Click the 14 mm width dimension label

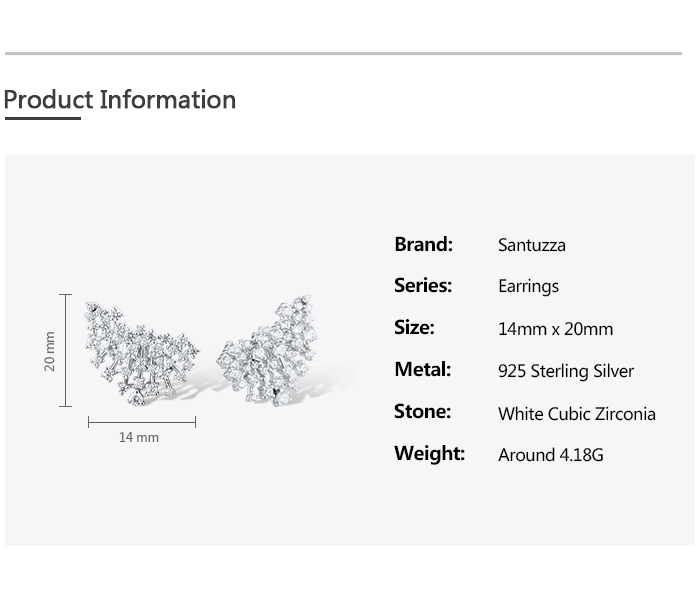coord(139,438)
